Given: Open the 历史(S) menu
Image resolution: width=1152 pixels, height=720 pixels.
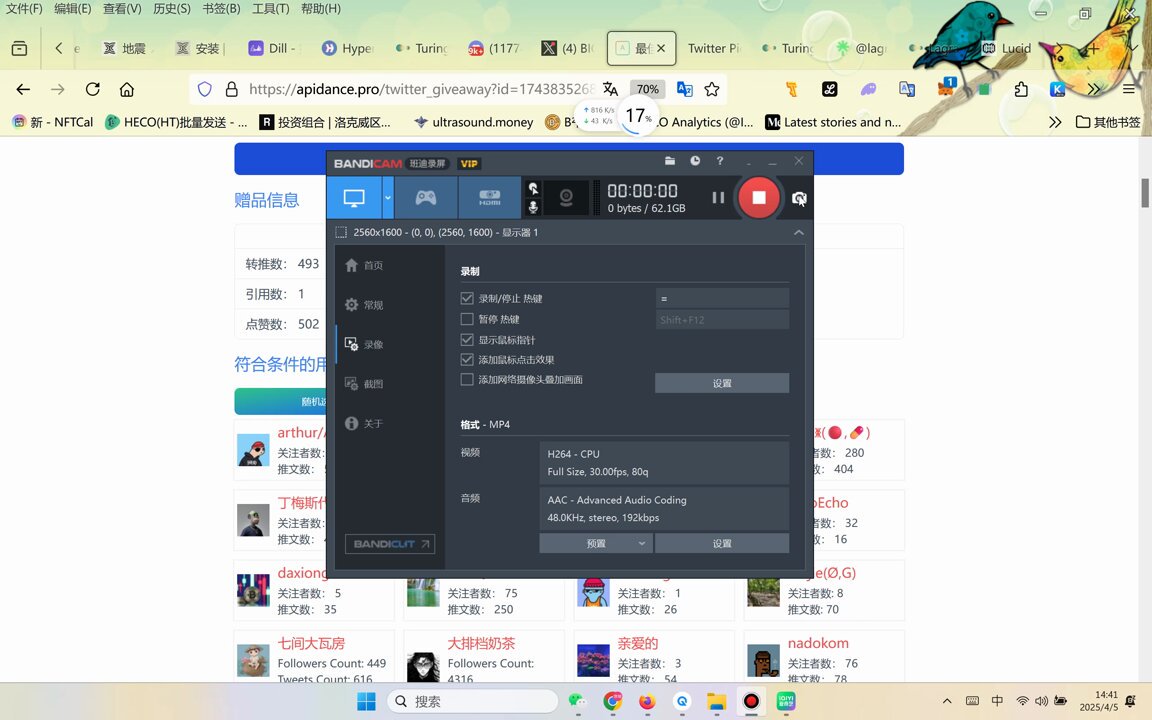Looking at the screenshot, I should (172, 9).
